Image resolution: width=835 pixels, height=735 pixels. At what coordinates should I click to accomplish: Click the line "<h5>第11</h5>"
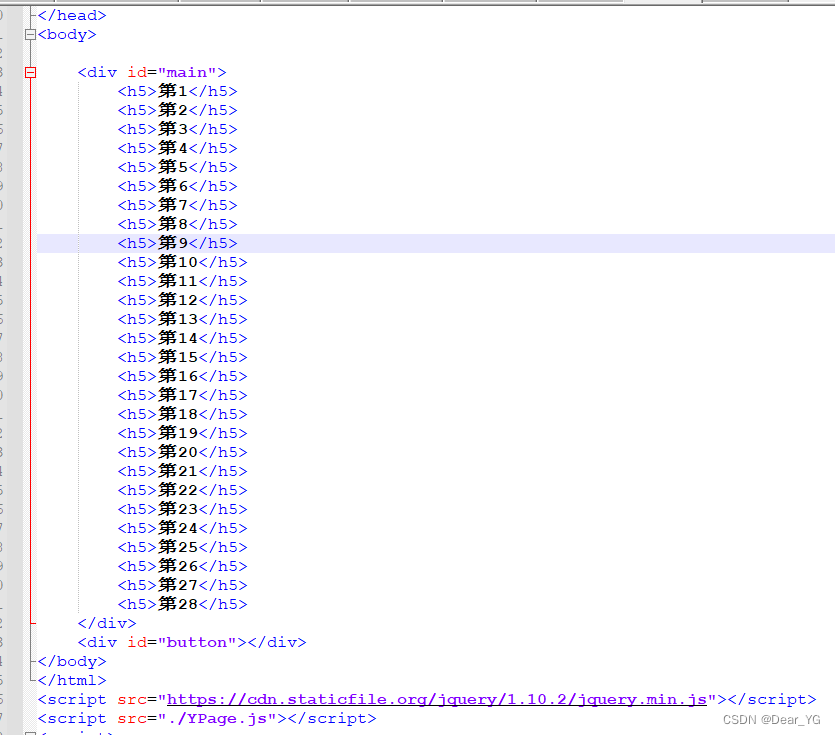point(183,281)
